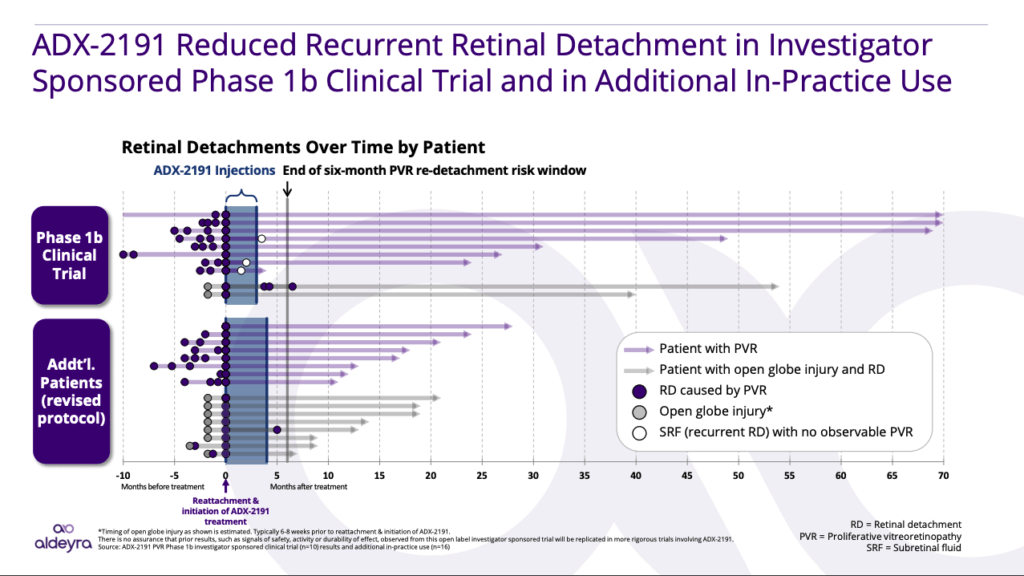Click the purple dot near month 5 in the additional patients chart
Image resolution: width=1024 pixels, height=576 pixels.
point(277,430)
